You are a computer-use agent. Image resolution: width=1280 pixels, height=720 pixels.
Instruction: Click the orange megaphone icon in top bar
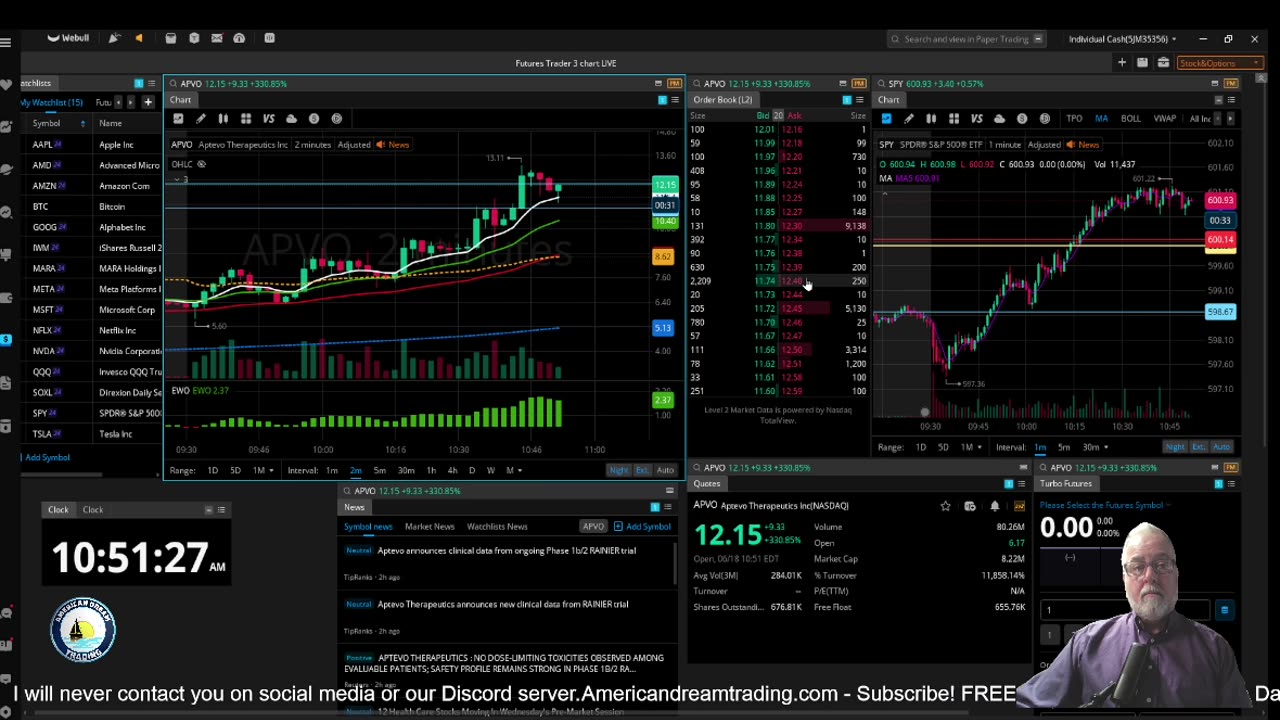(x=139, y=38)
